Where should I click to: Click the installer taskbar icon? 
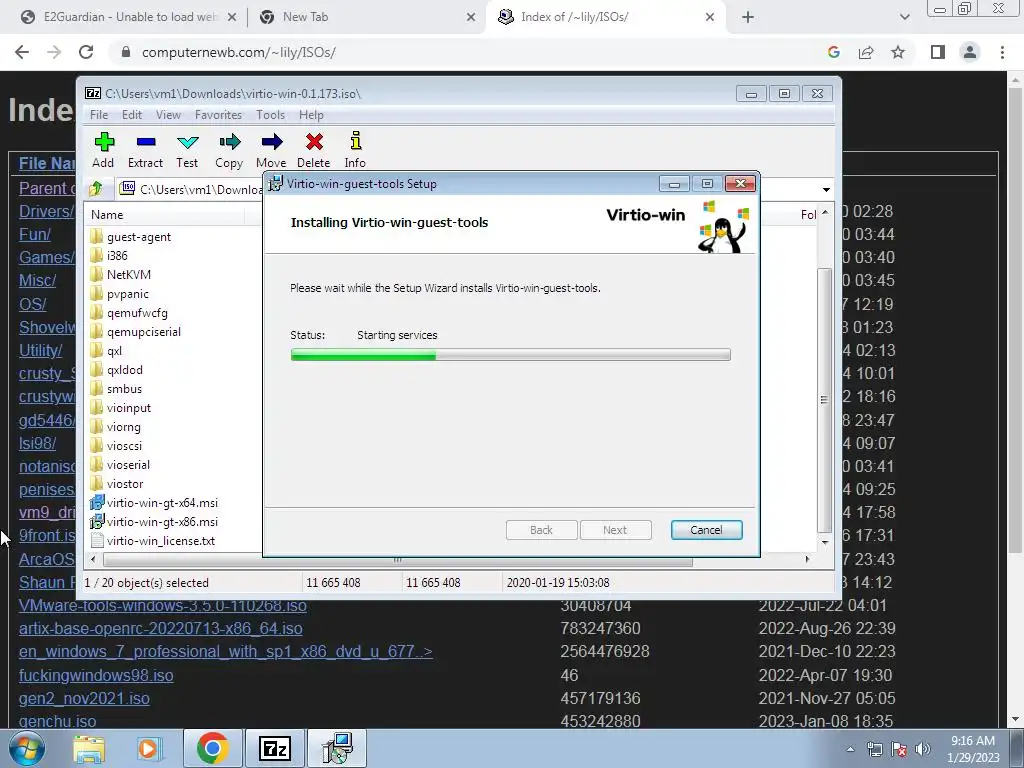tap(338, 748)
